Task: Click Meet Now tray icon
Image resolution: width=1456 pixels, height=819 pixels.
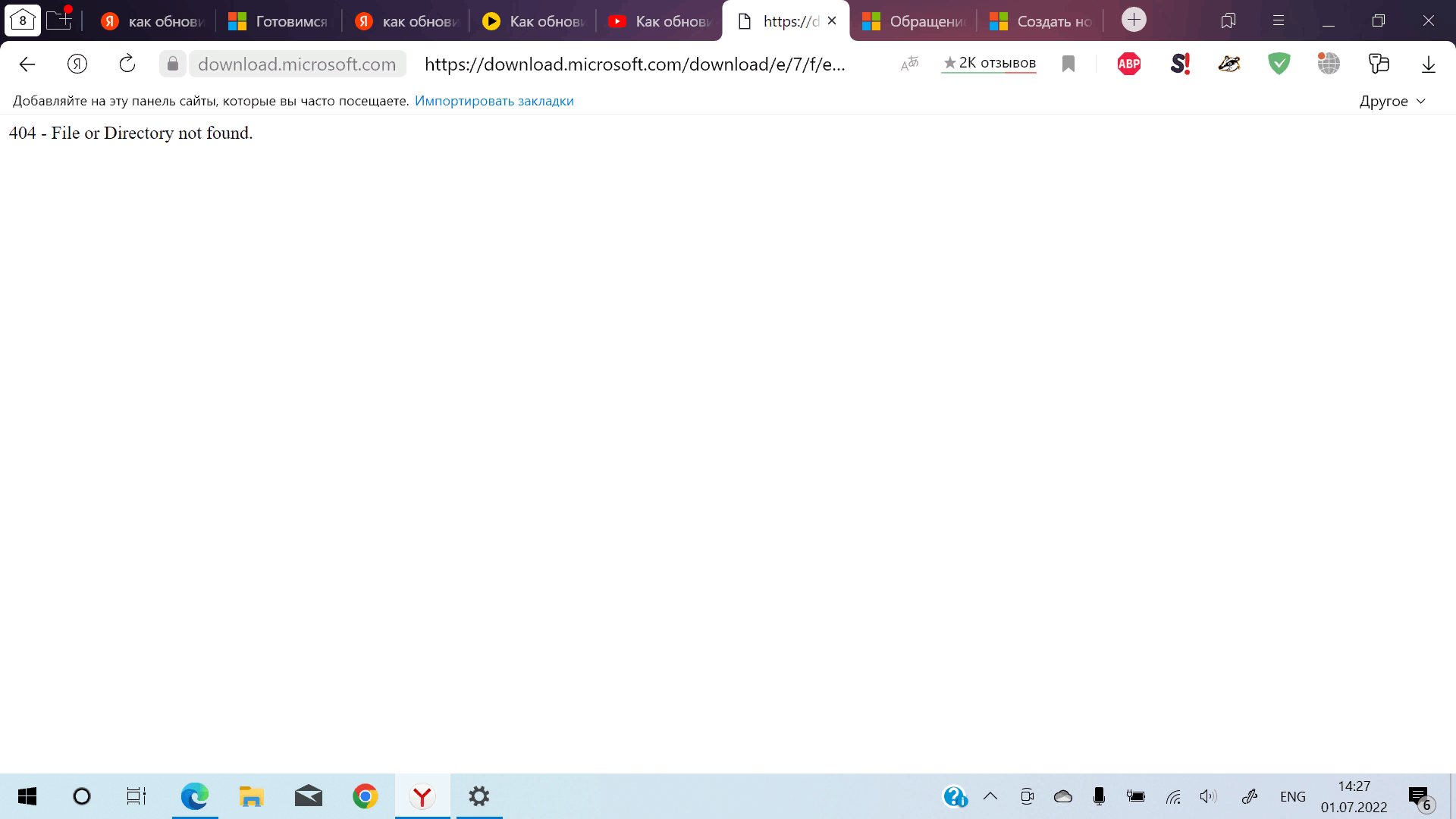Action: coord(1027,796)
